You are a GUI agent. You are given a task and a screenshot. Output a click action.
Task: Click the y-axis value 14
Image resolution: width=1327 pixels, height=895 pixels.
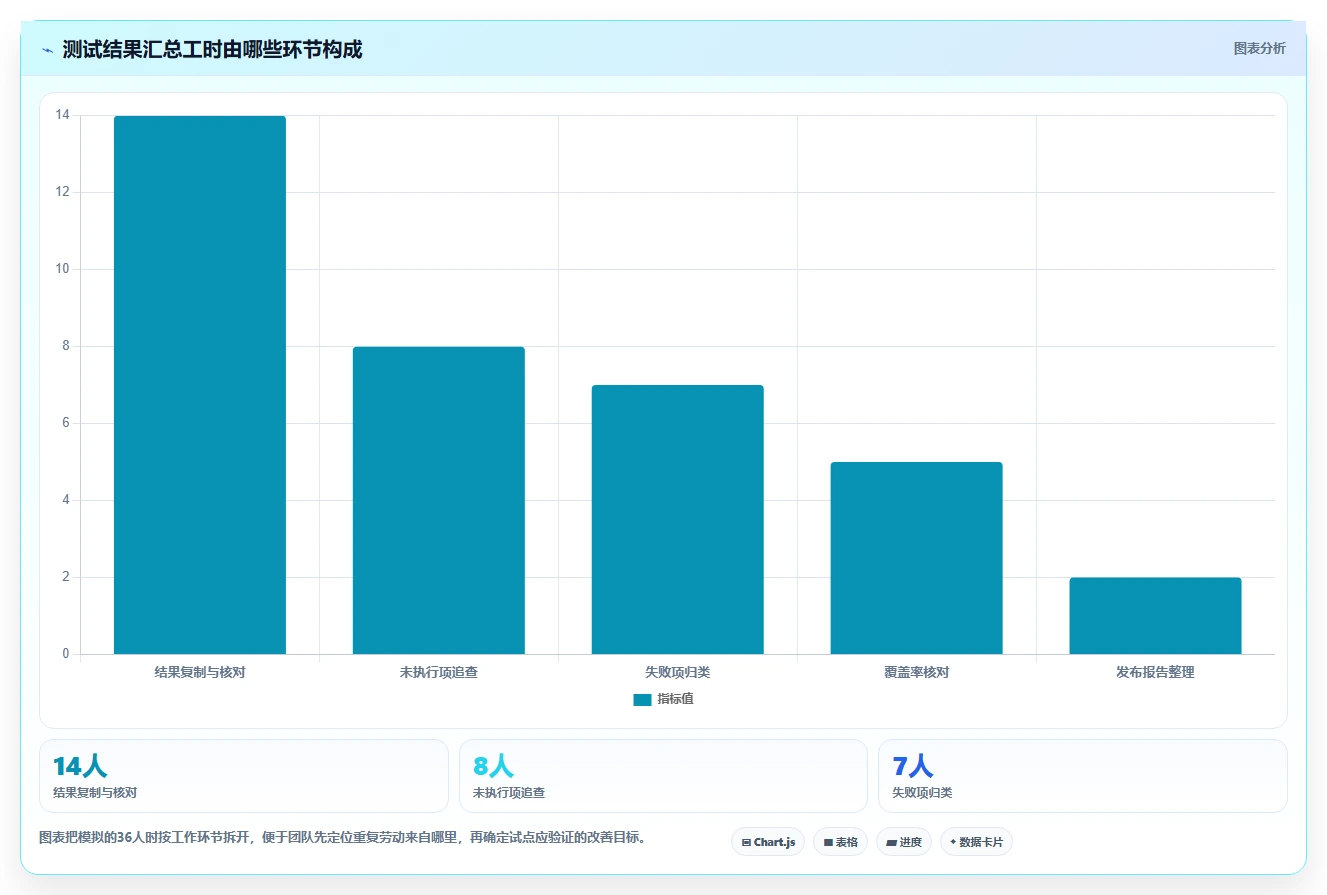63,116
